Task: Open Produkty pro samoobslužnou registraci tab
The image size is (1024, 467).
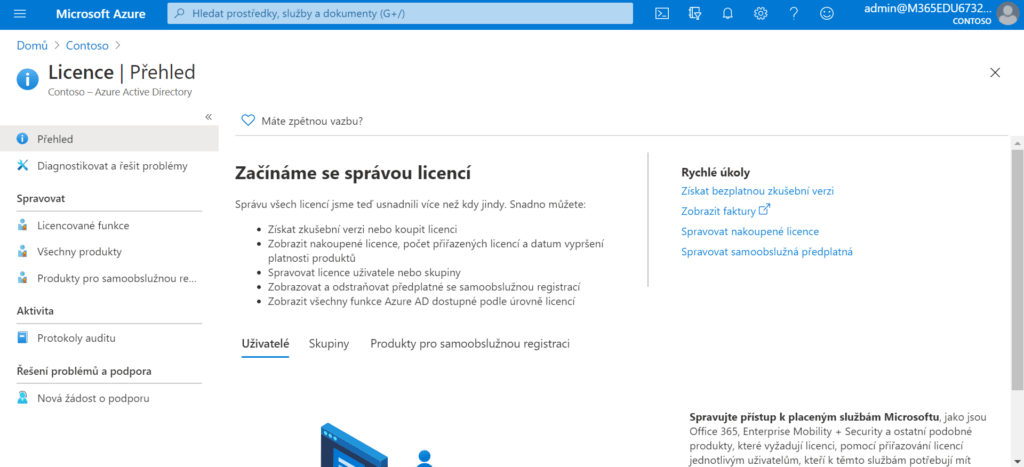Action: (470, 344)
